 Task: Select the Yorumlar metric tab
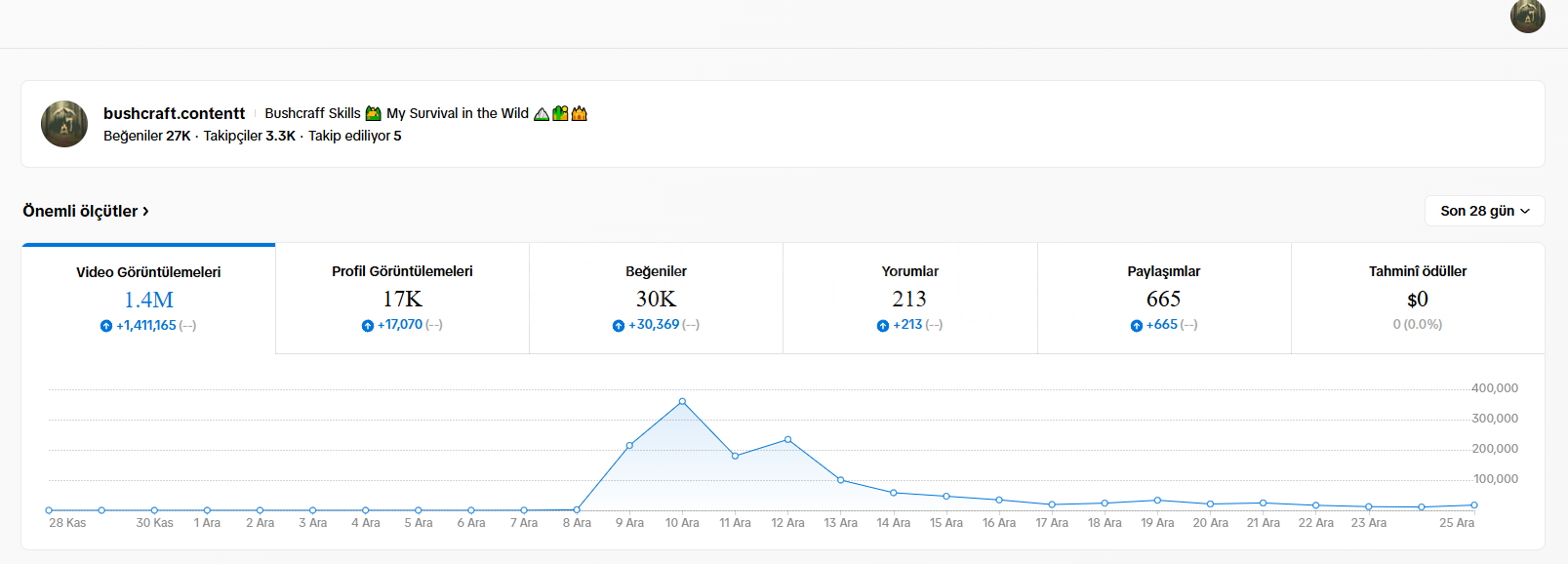[x=910, y=299]
